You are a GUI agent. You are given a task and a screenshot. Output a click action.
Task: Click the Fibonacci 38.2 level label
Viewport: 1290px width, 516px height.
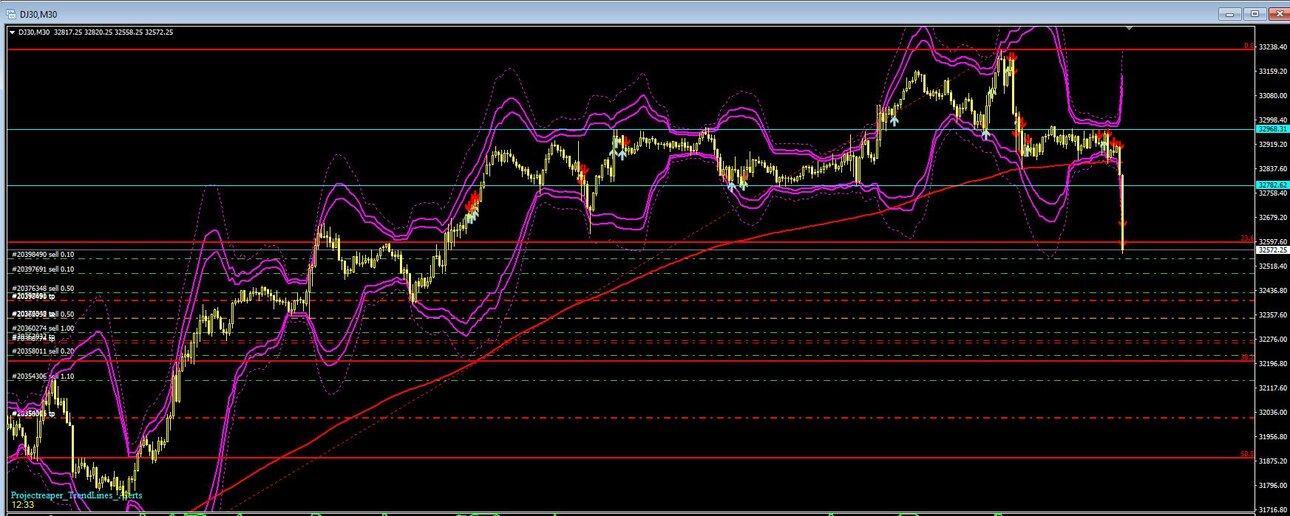pos(1247,356)
